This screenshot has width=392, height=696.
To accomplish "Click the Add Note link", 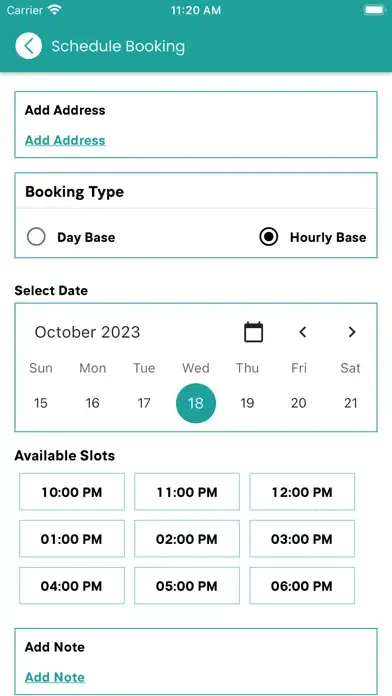I will 55,677.
